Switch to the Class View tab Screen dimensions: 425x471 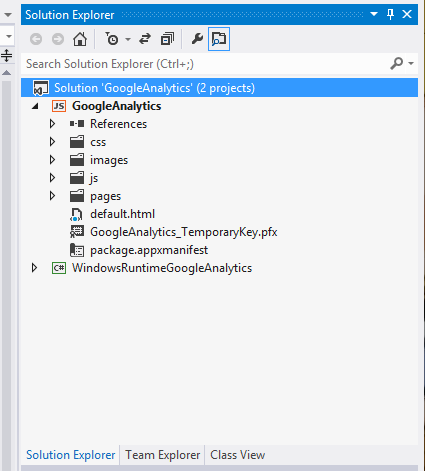coord(238,455)
